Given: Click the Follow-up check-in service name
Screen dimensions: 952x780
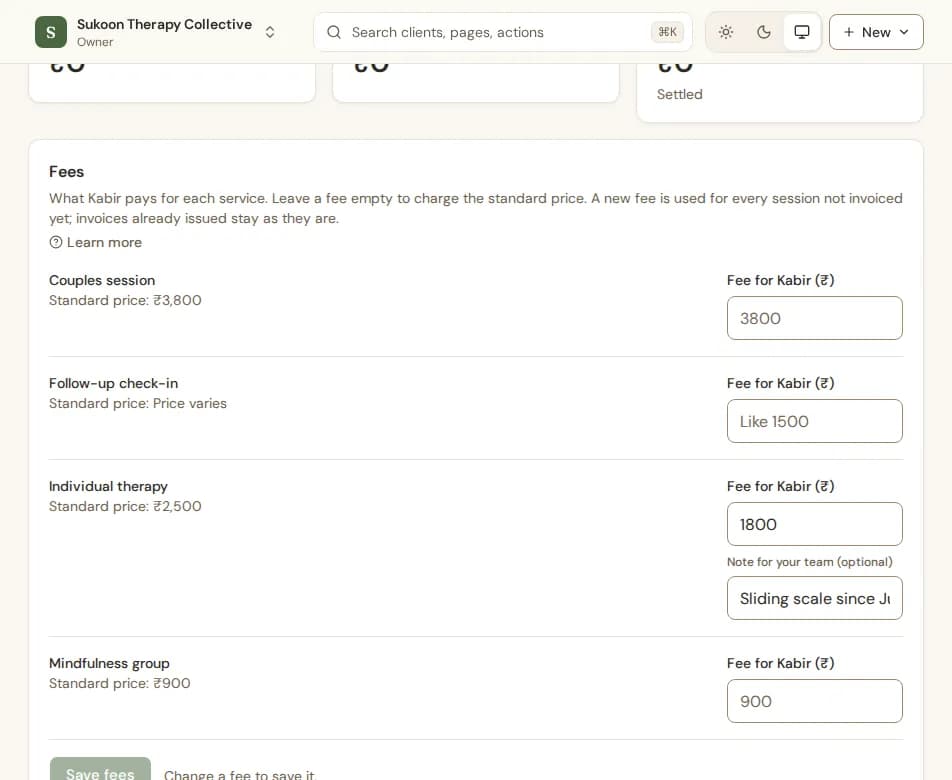Looking at the screenshot, I should click(x=114, y=384).
